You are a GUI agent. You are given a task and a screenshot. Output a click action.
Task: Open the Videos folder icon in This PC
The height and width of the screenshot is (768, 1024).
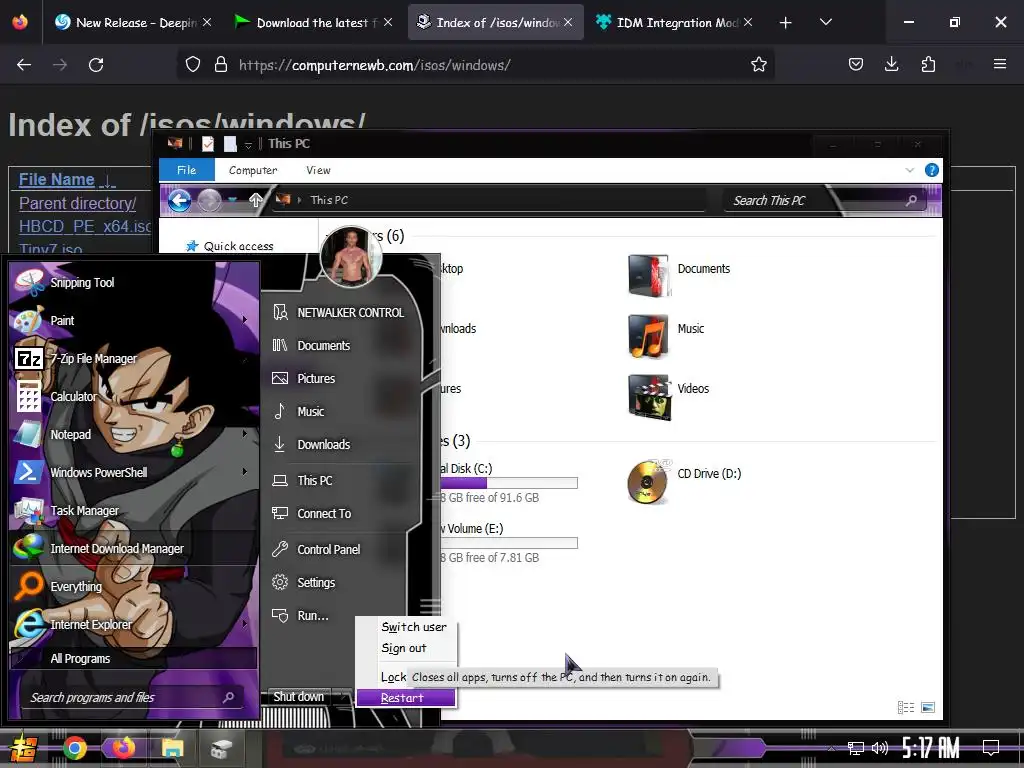point(648,396)
